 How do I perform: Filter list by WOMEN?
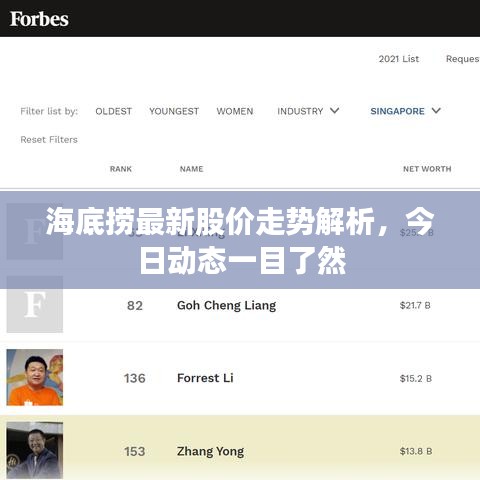click(235, 111)
